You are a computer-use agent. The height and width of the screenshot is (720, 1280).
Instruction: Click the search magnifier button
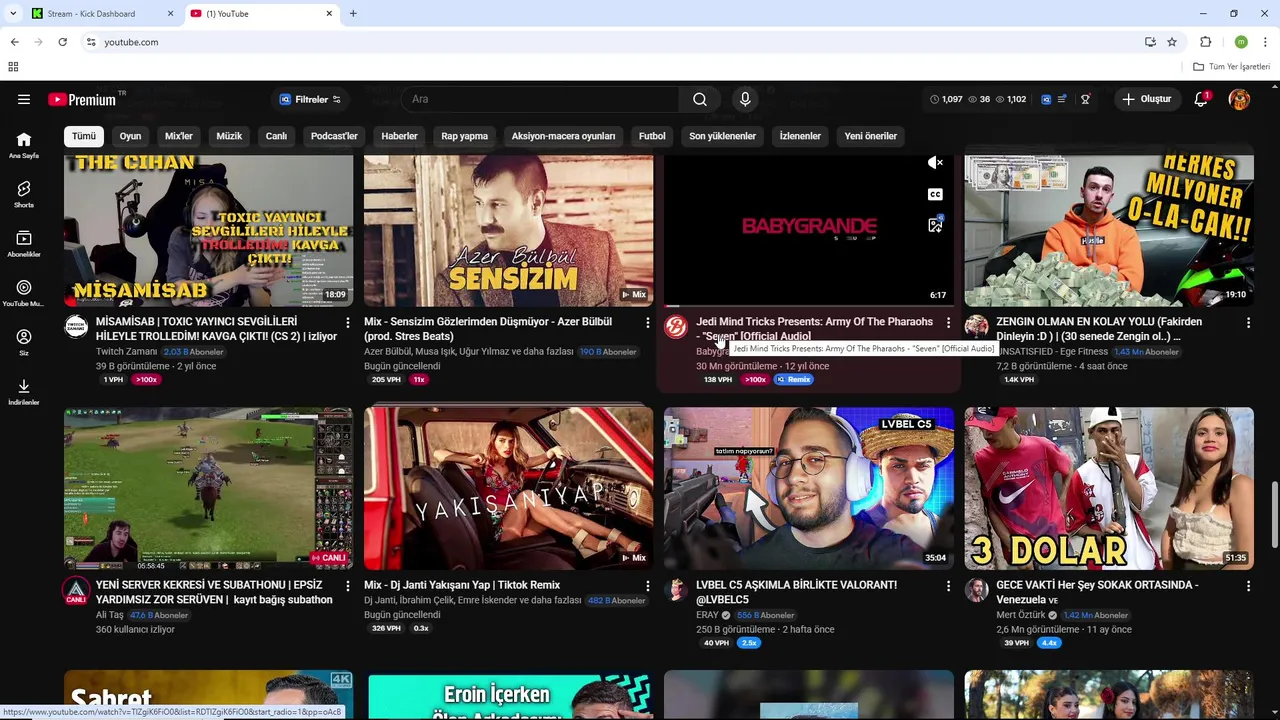[x=700, y=99]
